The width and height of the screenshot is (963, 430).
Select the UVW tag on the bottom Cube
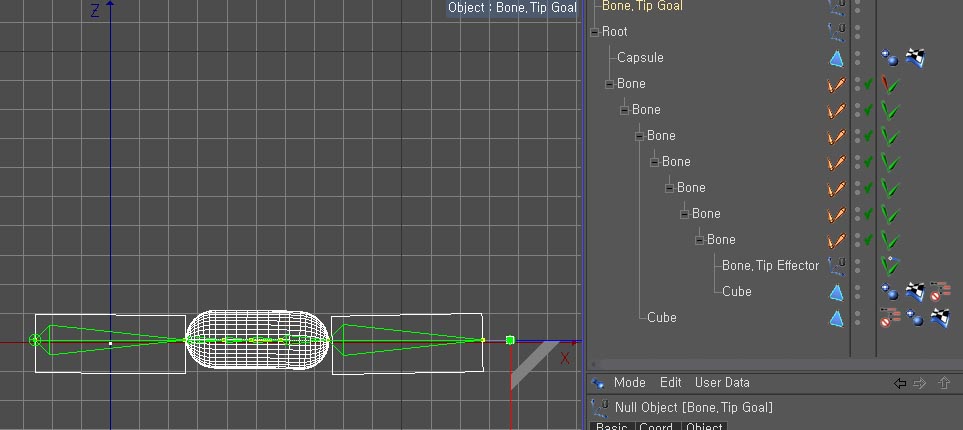pos(940,318)
